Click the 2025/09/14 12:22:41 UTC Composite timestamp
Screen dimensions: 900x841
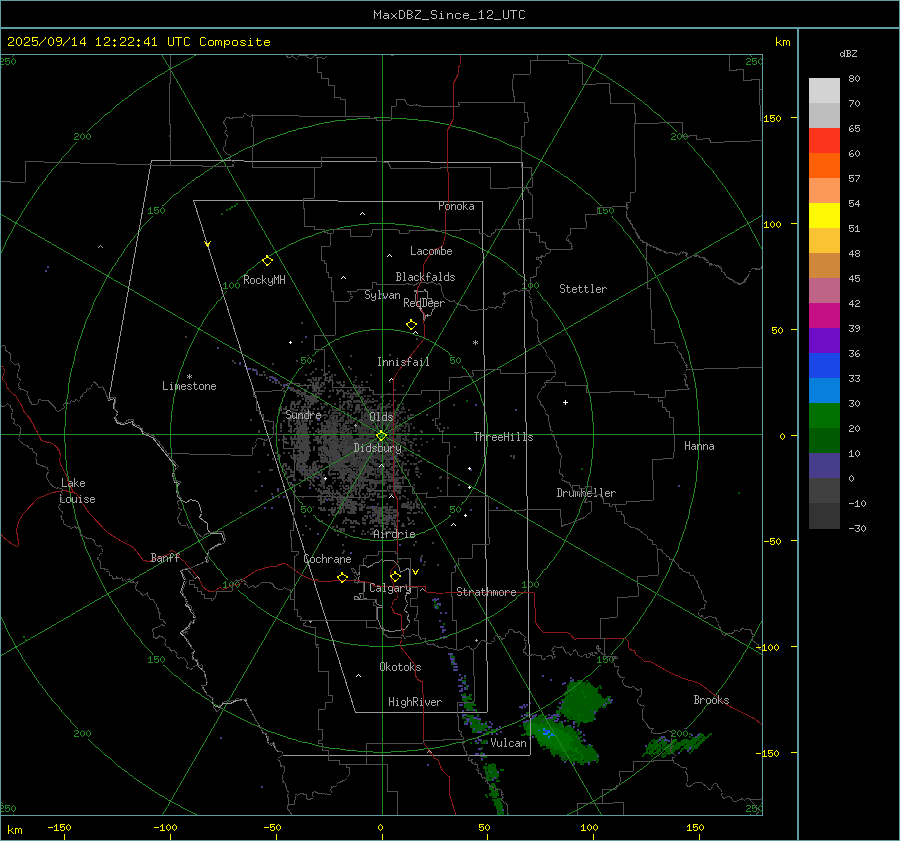click(138, 42)
